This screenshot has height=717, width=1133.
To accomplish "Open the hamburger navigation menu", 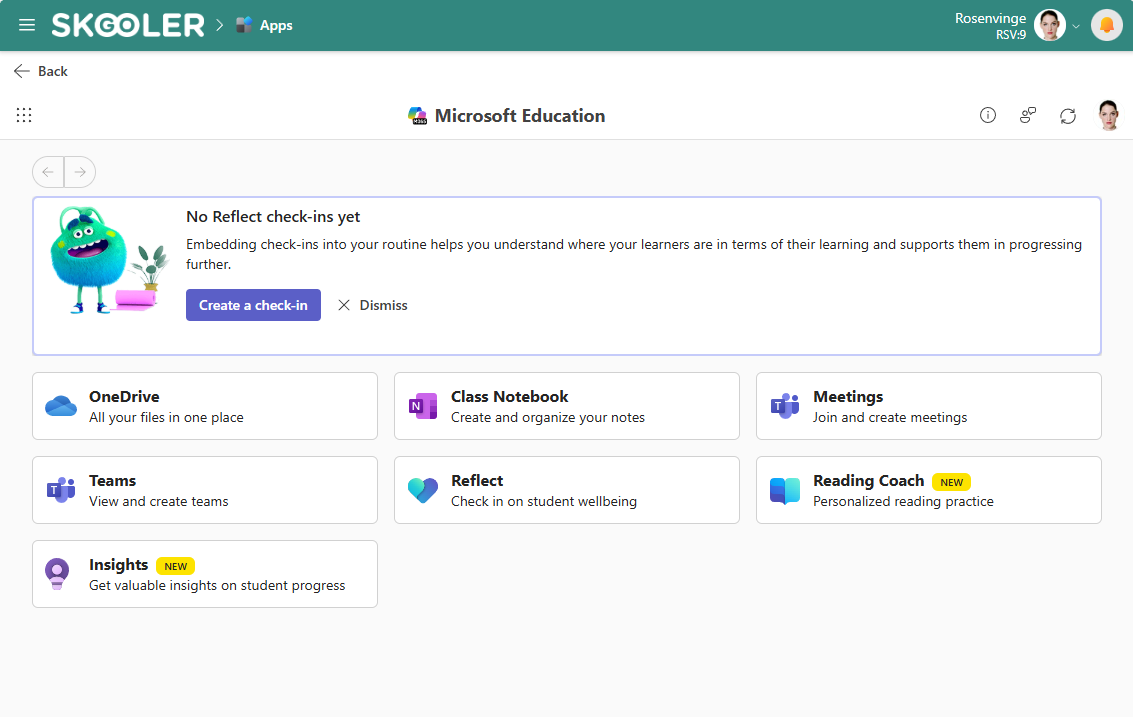I will [x=27, y=25].
